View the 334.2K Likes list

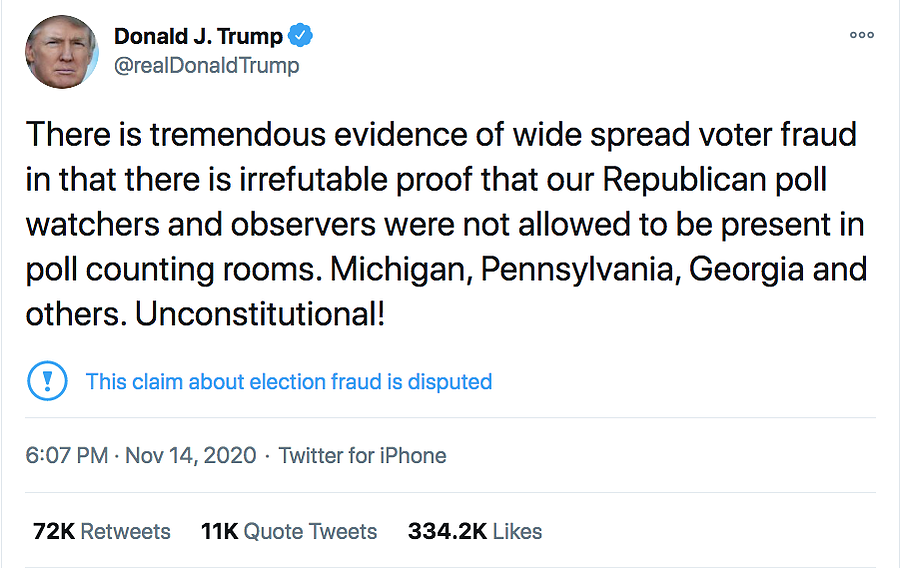point(475,531)
